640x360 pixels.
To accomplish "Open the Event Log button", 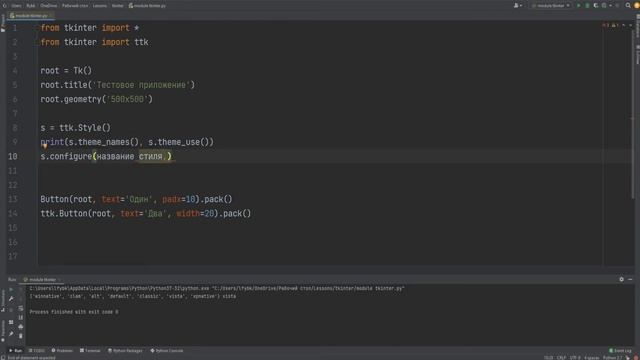I will [620, 351].
